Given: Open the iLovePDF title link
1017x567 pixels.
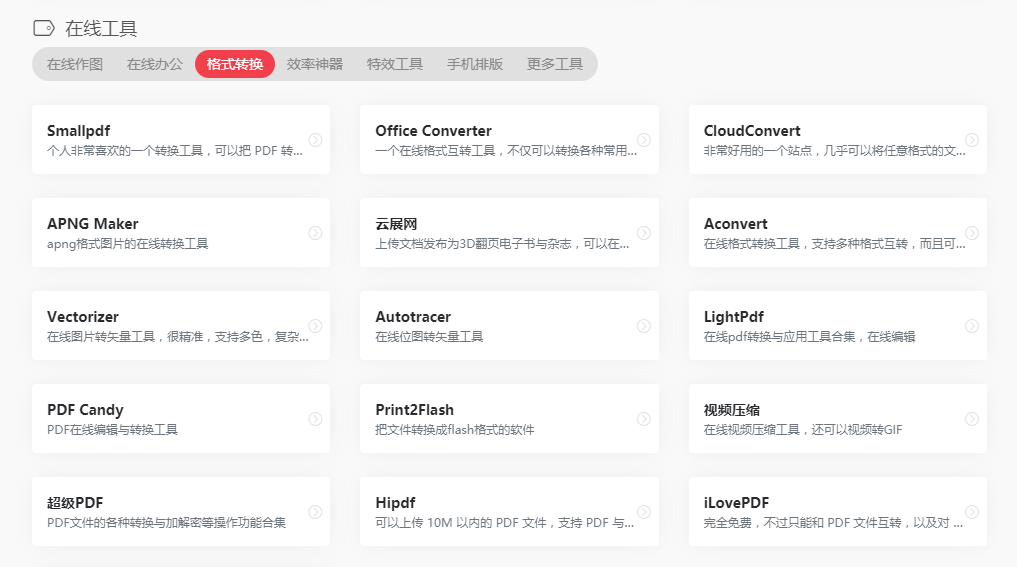Looking at the screenshot, I should [736, 503].
